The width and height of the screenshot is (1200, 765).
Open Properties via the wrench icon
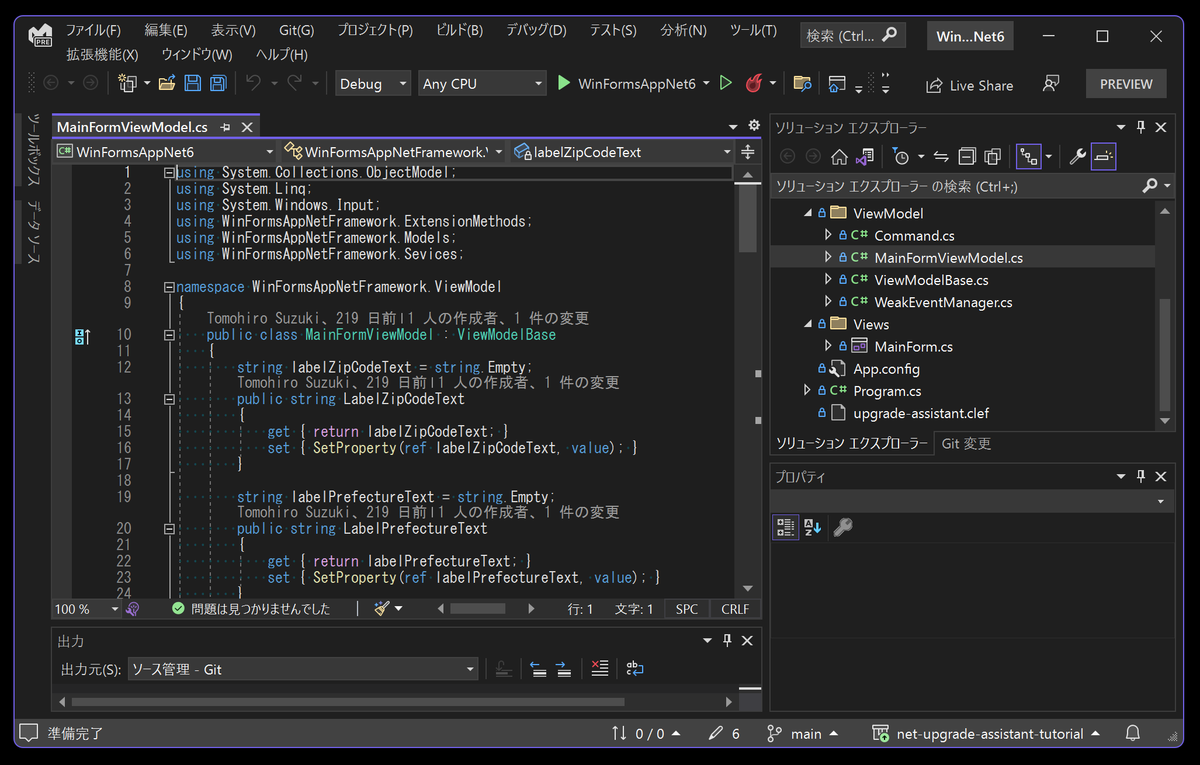click(1077, 157)
